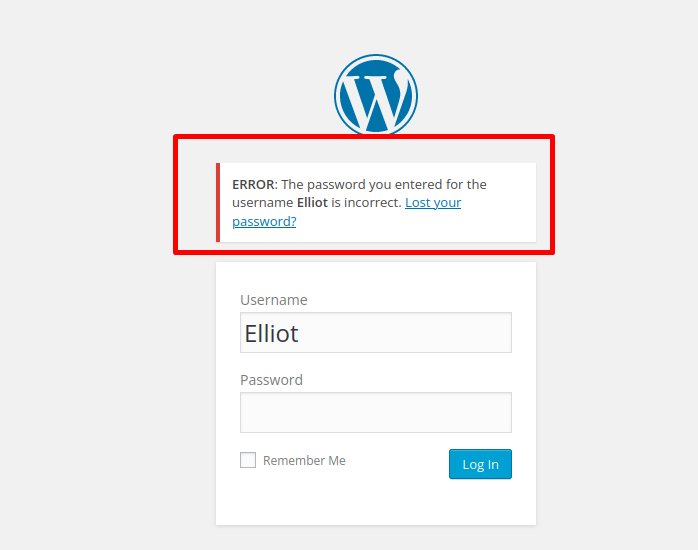Open the 'Lost your password?' link
The image size is (698, 550).
[433, 203]
